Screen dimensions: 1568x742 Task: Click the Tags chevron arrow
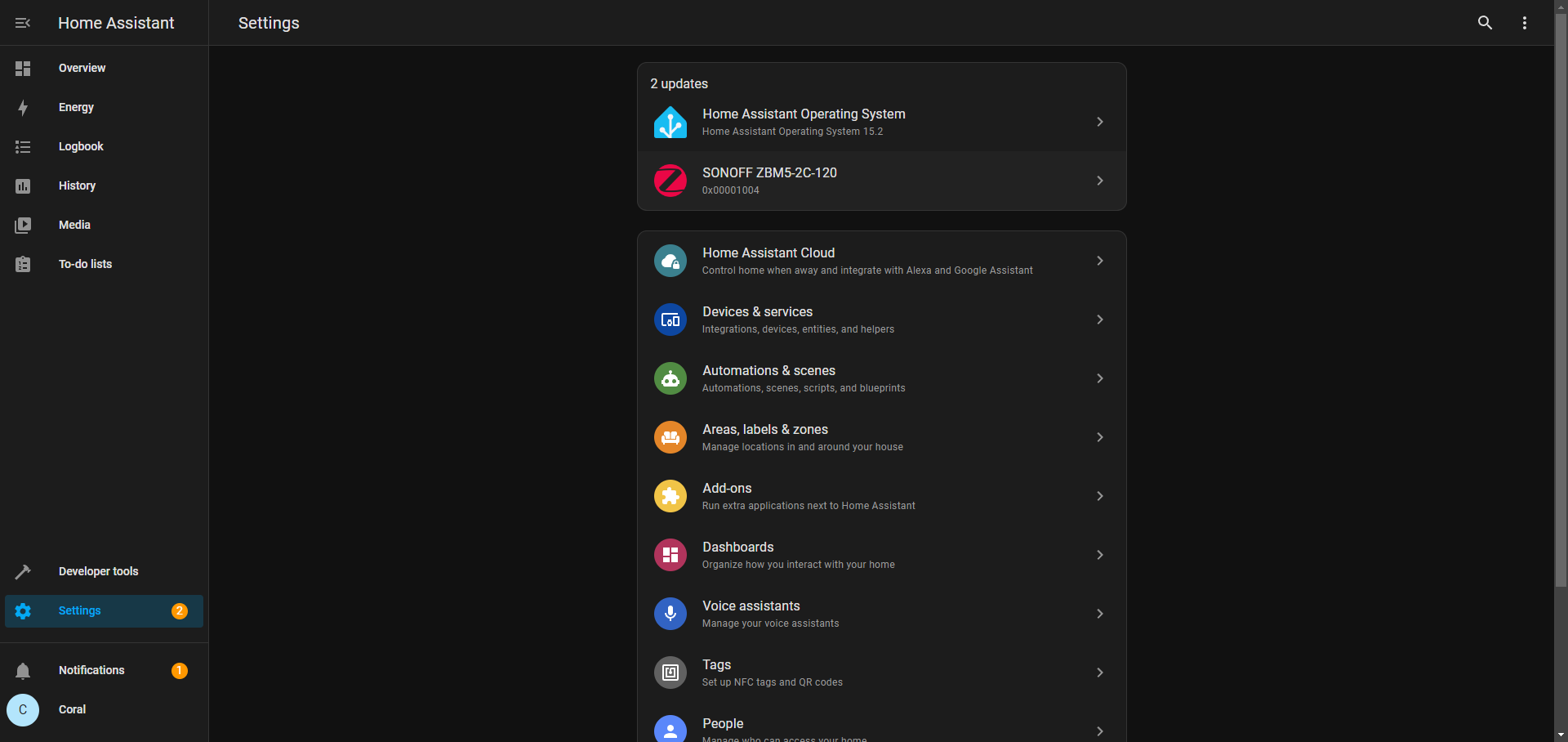(1100, 673)
